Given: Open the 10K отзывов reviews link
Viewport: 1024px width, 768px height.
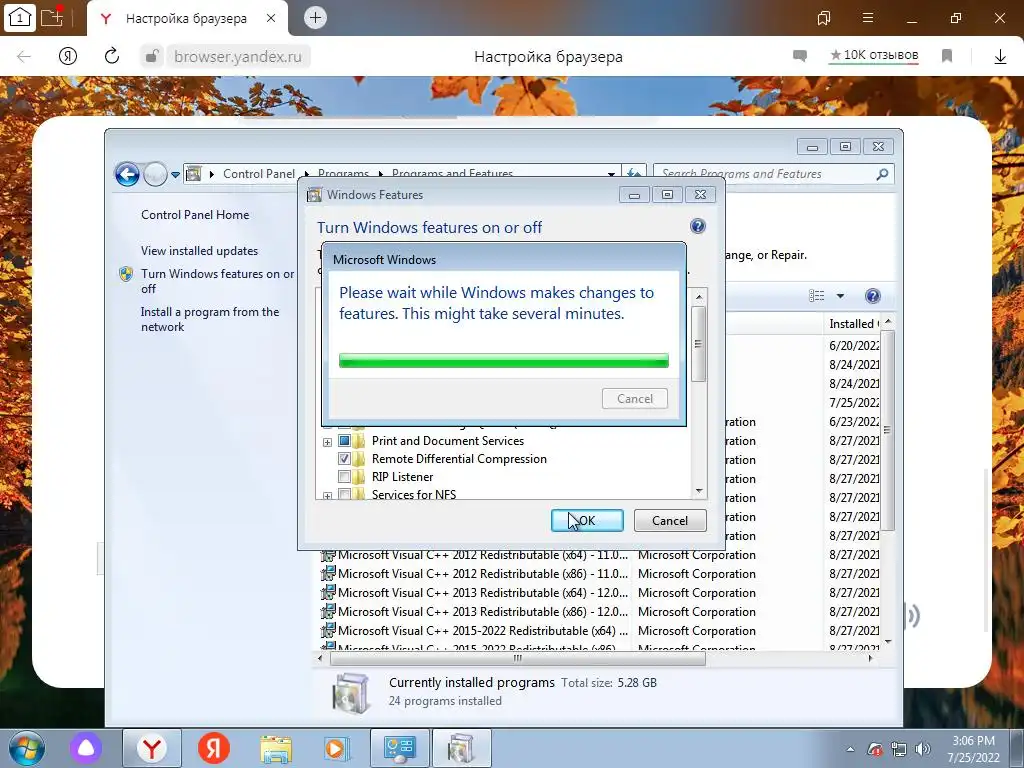Looking at the screenshot, I should click(874, 56).
